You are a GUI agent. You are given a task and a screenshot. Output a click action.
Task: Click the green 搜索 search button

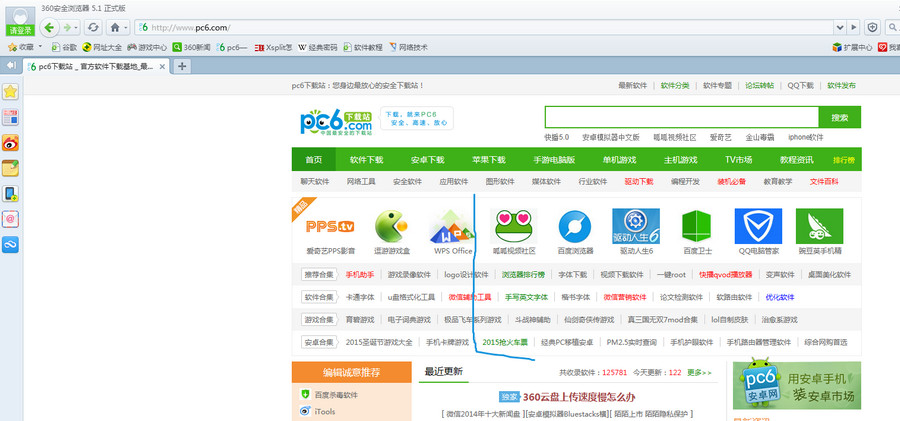[839, 117]
